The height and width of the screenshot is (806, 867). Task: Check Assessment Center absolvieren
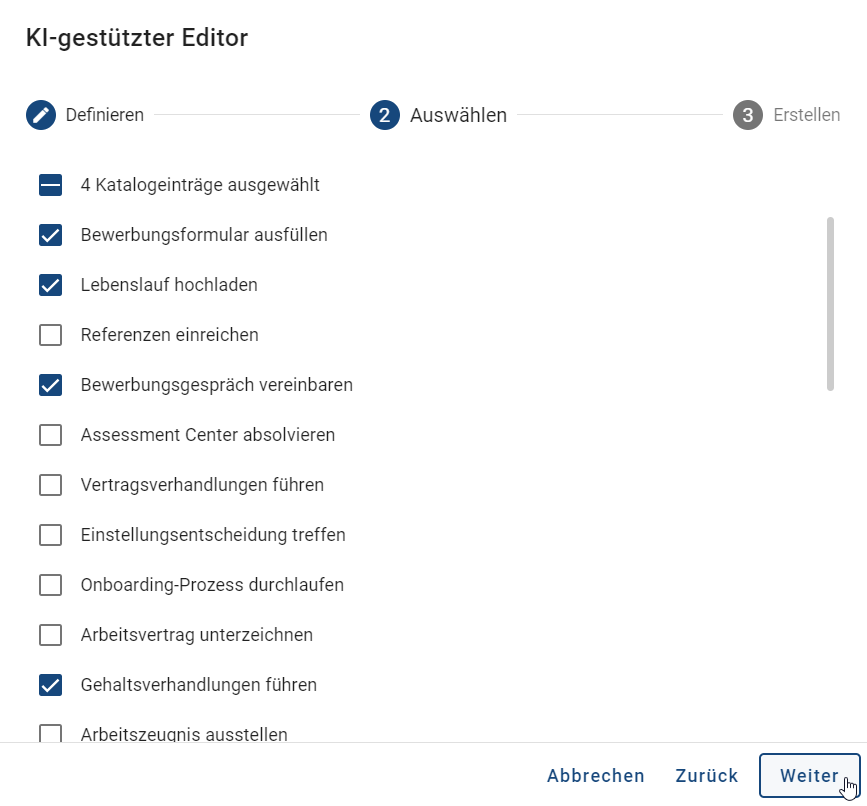(50, 434)
